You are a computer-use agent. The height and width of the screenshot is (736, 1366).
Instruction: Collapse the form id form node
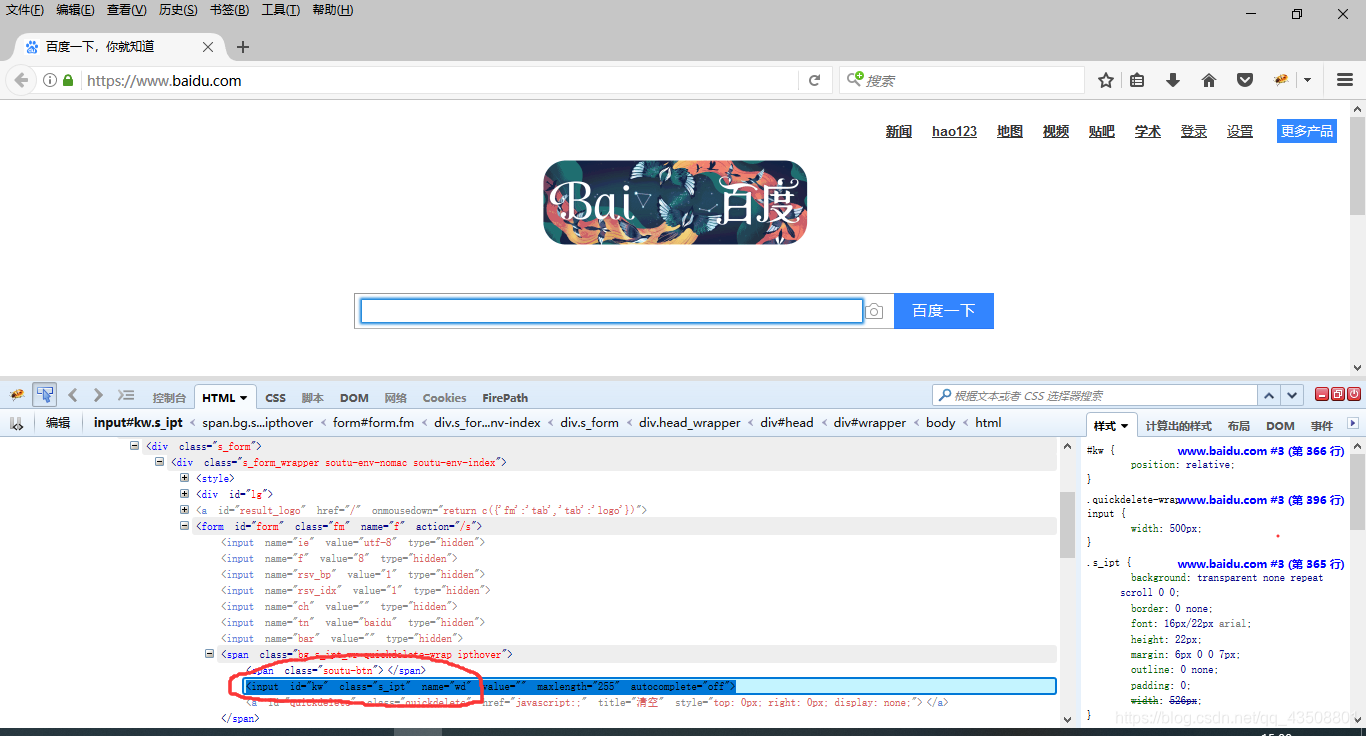tap(184, 526)
